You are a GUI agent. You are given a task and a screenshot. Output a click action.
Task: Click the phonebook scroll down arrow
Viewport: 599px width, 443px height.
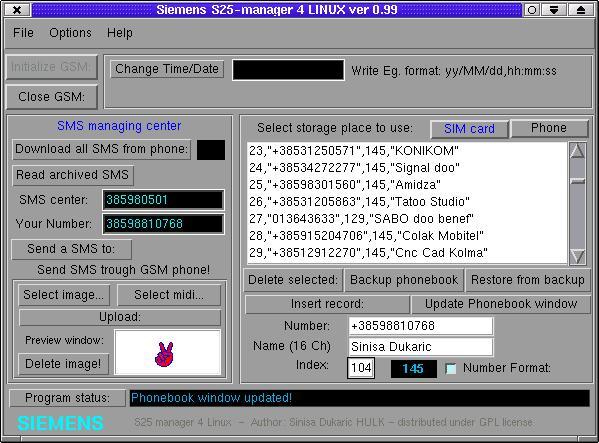click(x=577, y=256)
